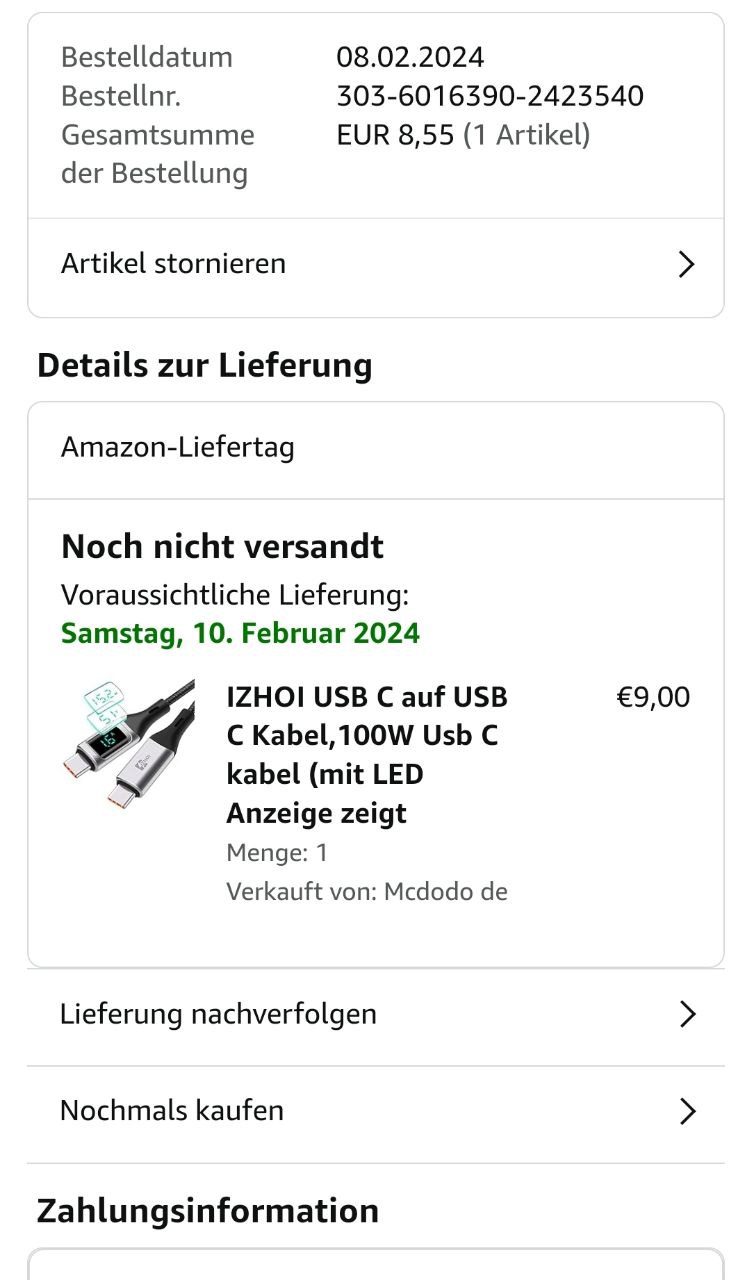The width and height of the screenshot is (750, 1280).
Task: Tap the order total EUR 8,55
Action: (x=396, y=135)
